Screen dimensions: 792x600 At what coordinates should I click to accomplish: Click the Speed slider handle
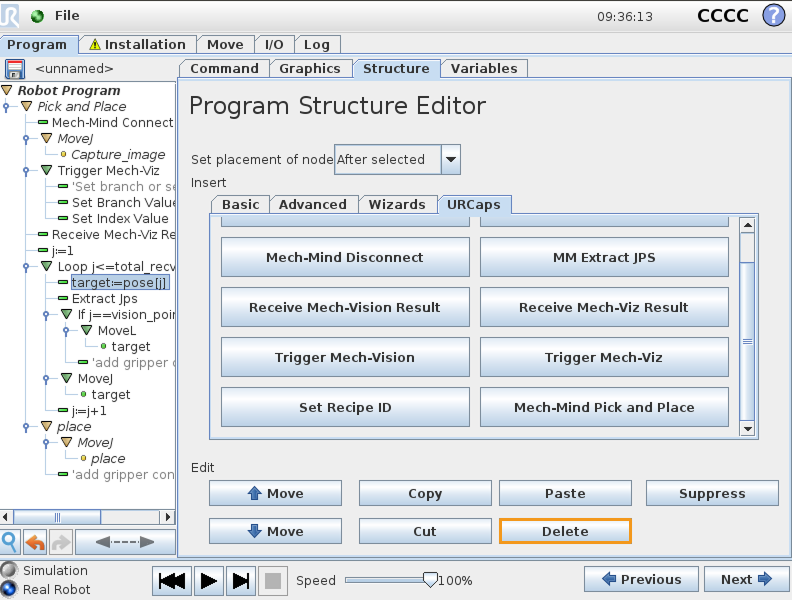point(430,579)
